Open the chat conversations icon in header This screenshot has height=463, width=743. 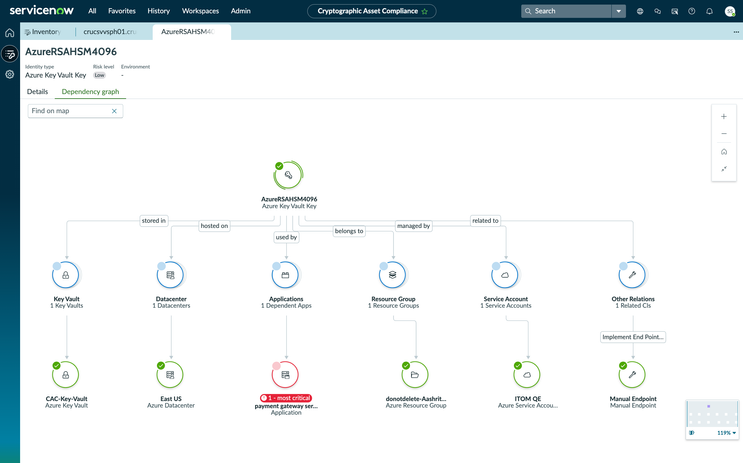[x=657, y=11]
